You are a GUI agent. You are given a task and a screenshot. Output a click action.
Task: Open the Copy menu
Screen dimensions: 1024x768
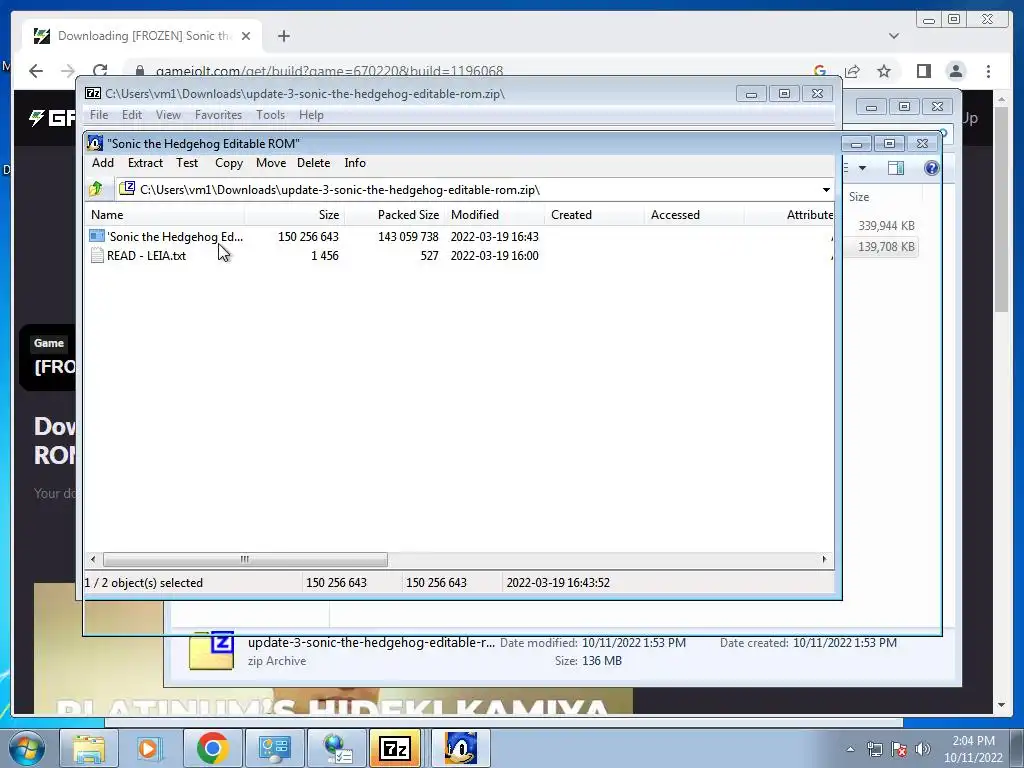(x=229, y=163)
